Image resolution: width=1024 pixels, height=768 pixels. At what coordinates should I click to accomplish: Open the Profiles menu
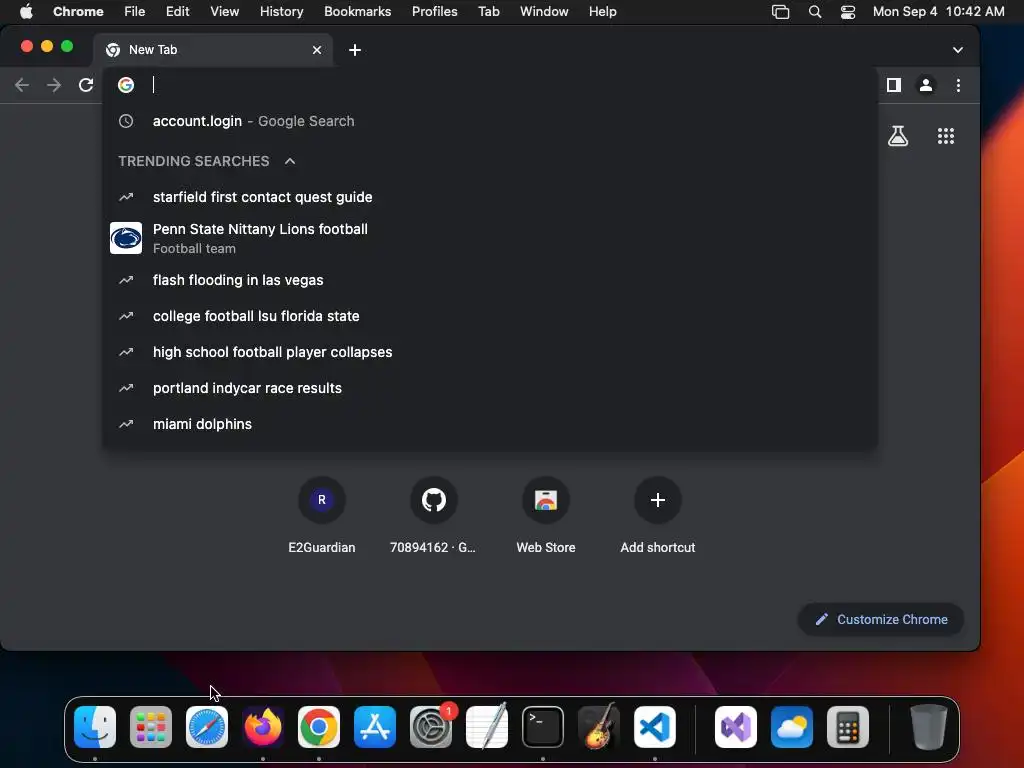[435, 11]
